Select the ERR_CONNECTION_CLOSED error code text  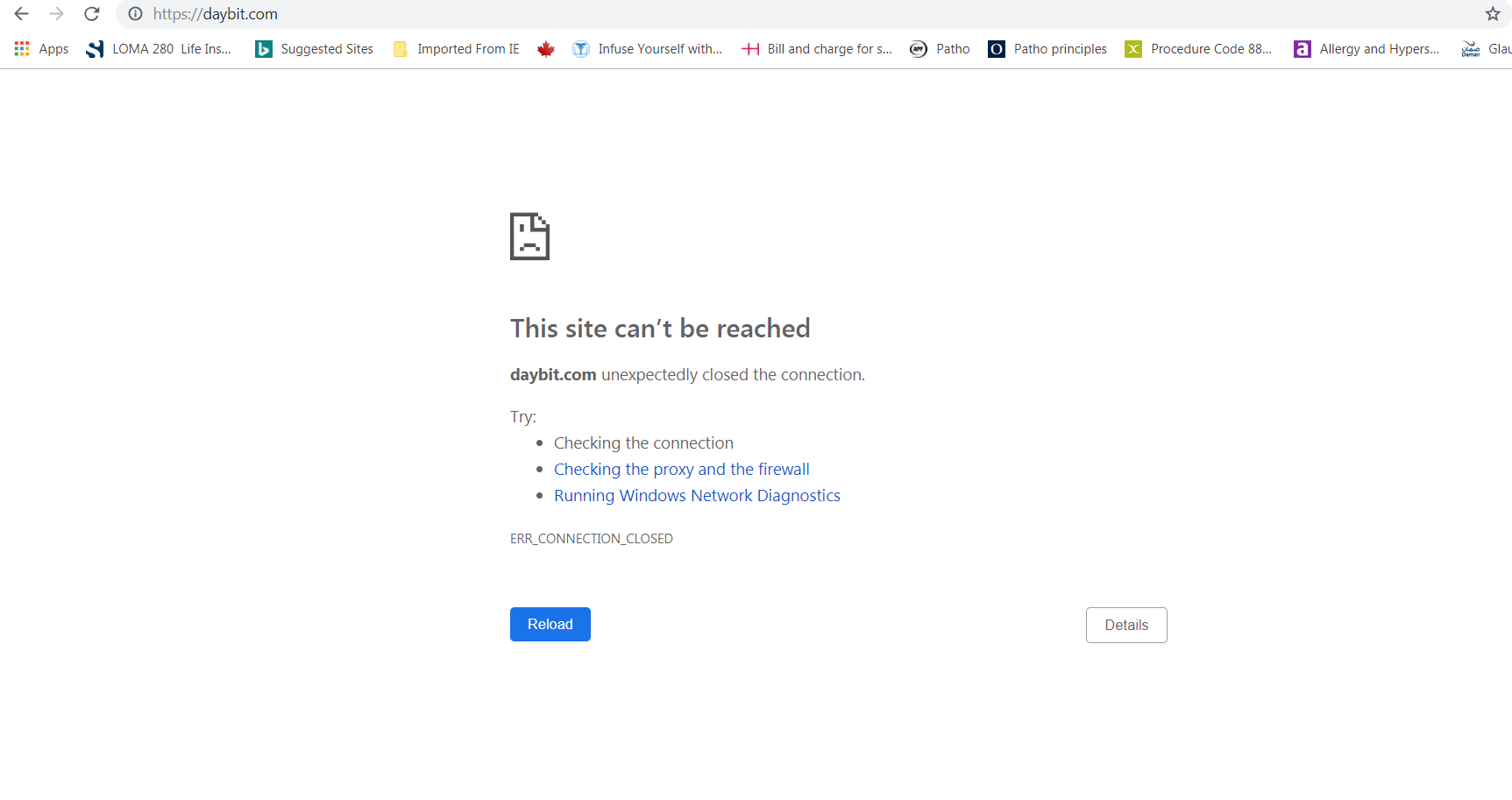pos(592,539)
